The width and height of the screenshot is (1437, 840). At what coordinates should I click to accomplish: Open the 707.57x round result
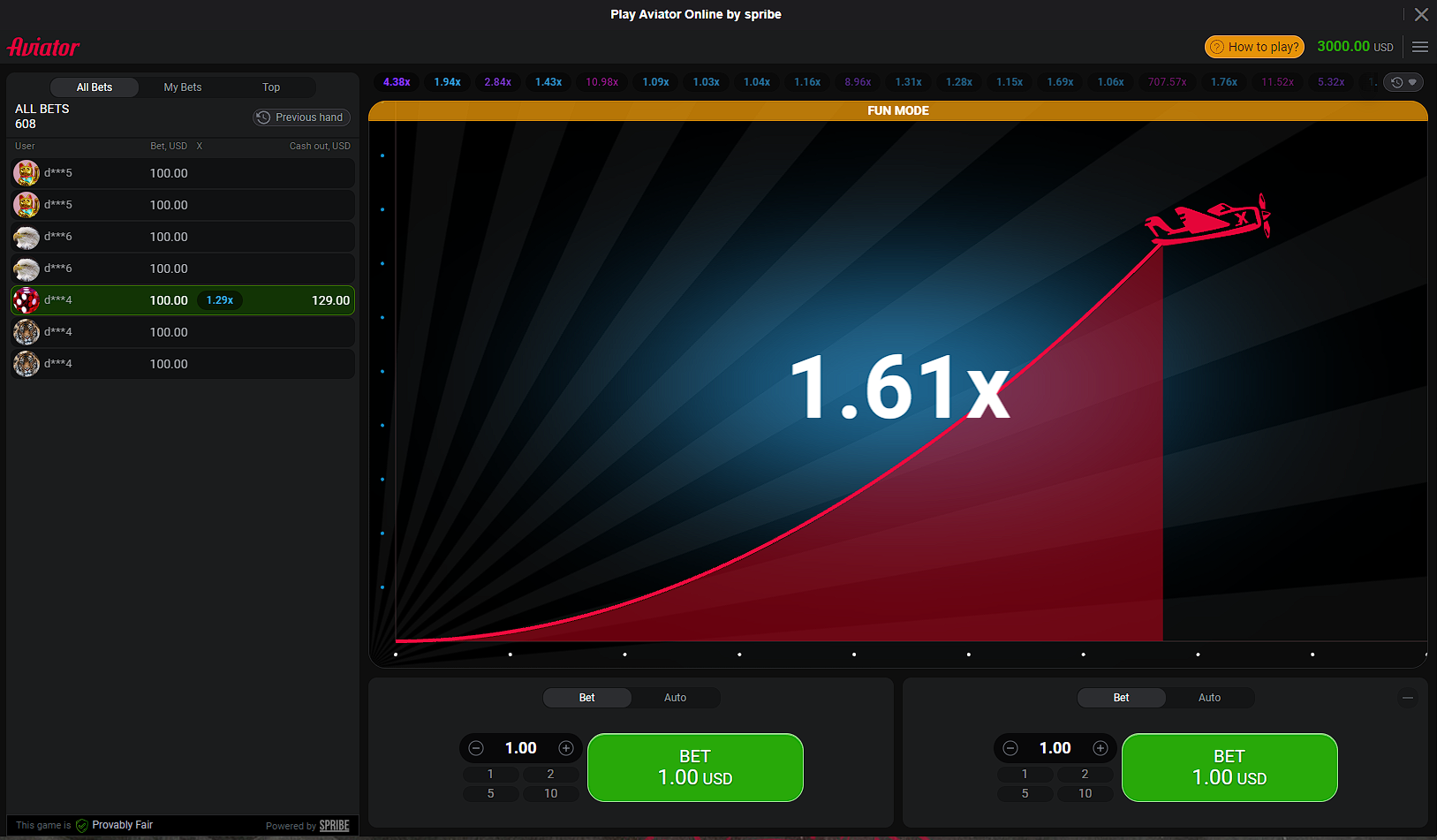[x=1168, y=82]
